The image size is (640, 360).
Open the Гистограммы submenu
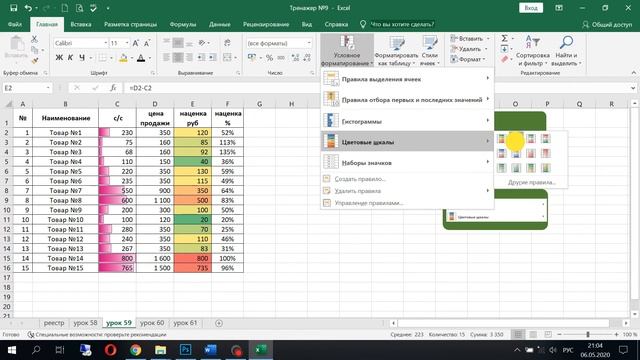(407, 121)
